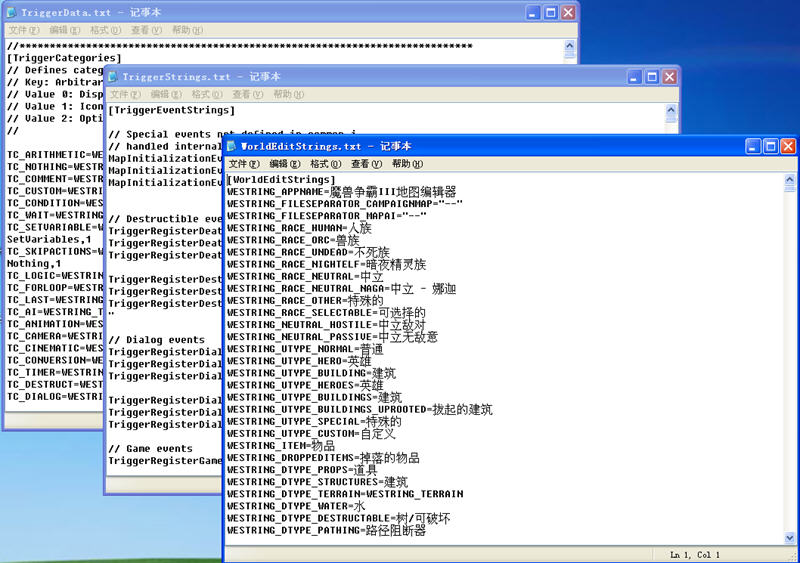Click the TC_DIALOG line in TriggerData.txt
The height and width of the screenshot is (563, 800).
pyautogui.click(x=55, y=397)
